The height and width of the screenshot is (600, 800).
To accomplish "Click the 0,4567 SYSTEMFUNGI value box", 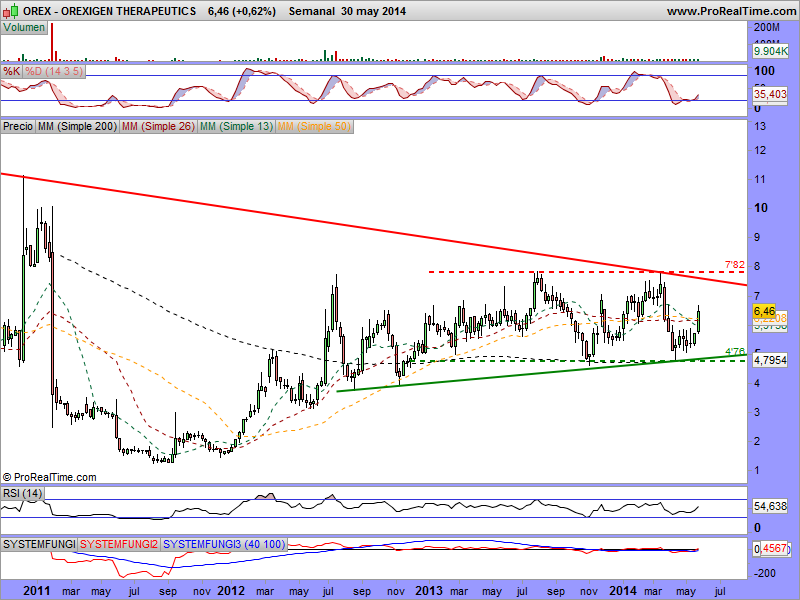I will pos(770,548).
